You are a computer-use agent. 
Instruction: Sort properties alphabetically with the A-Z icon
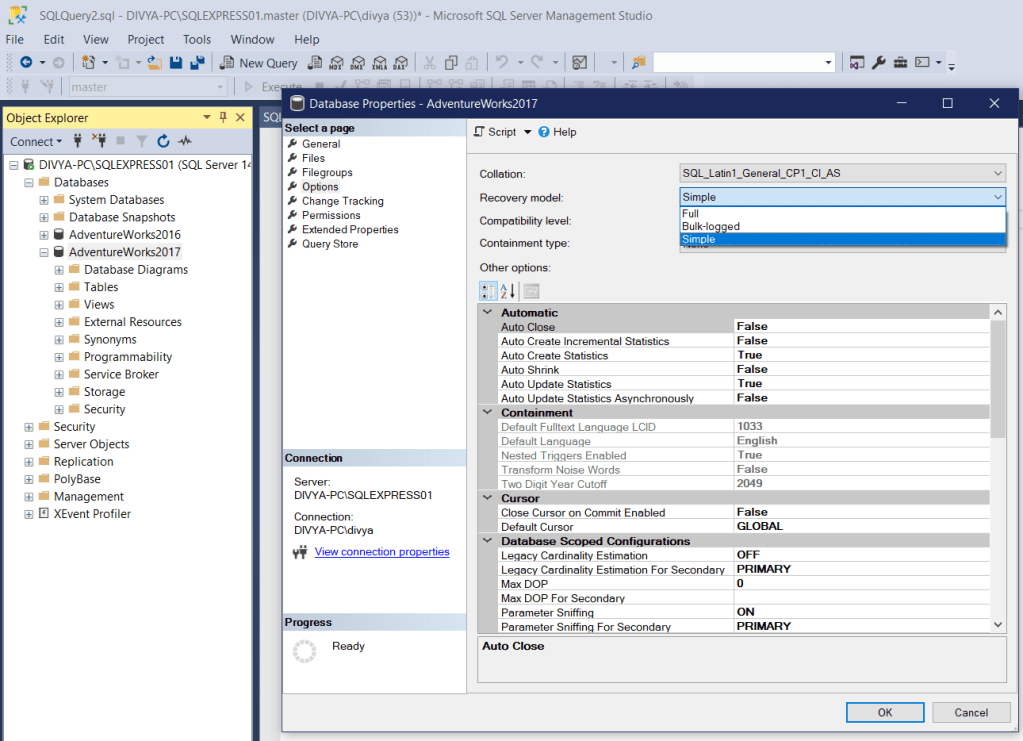[508, 291]
